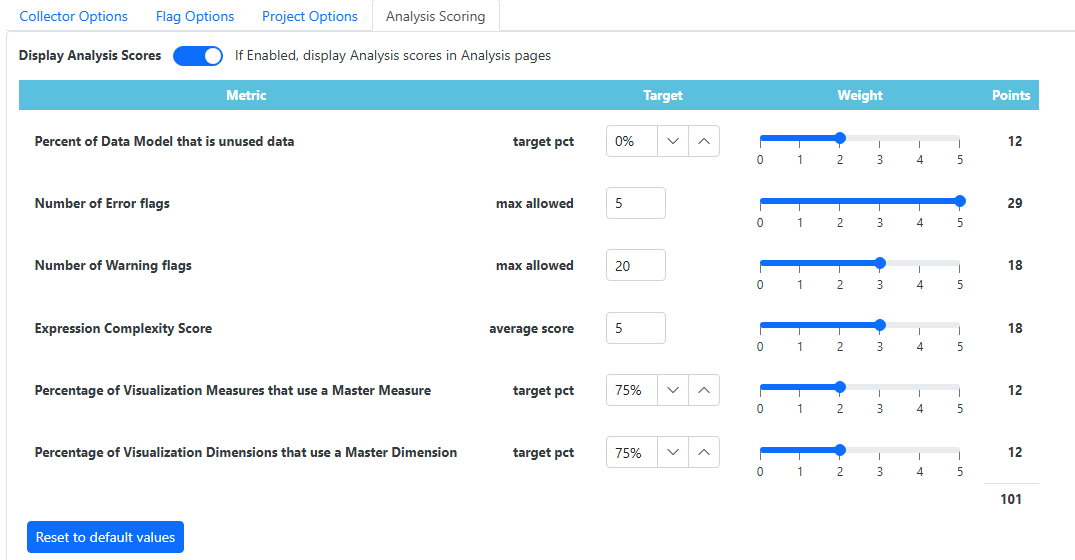1075x560 pixels.
Task: Focus Expression Complexity average score field
Action: click(x=635, y=328)
